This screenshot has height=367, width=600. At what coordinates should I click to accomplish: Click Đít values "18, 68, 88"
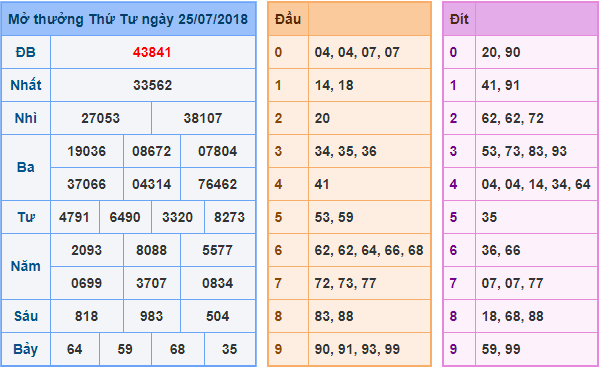(x=512, y=316)
